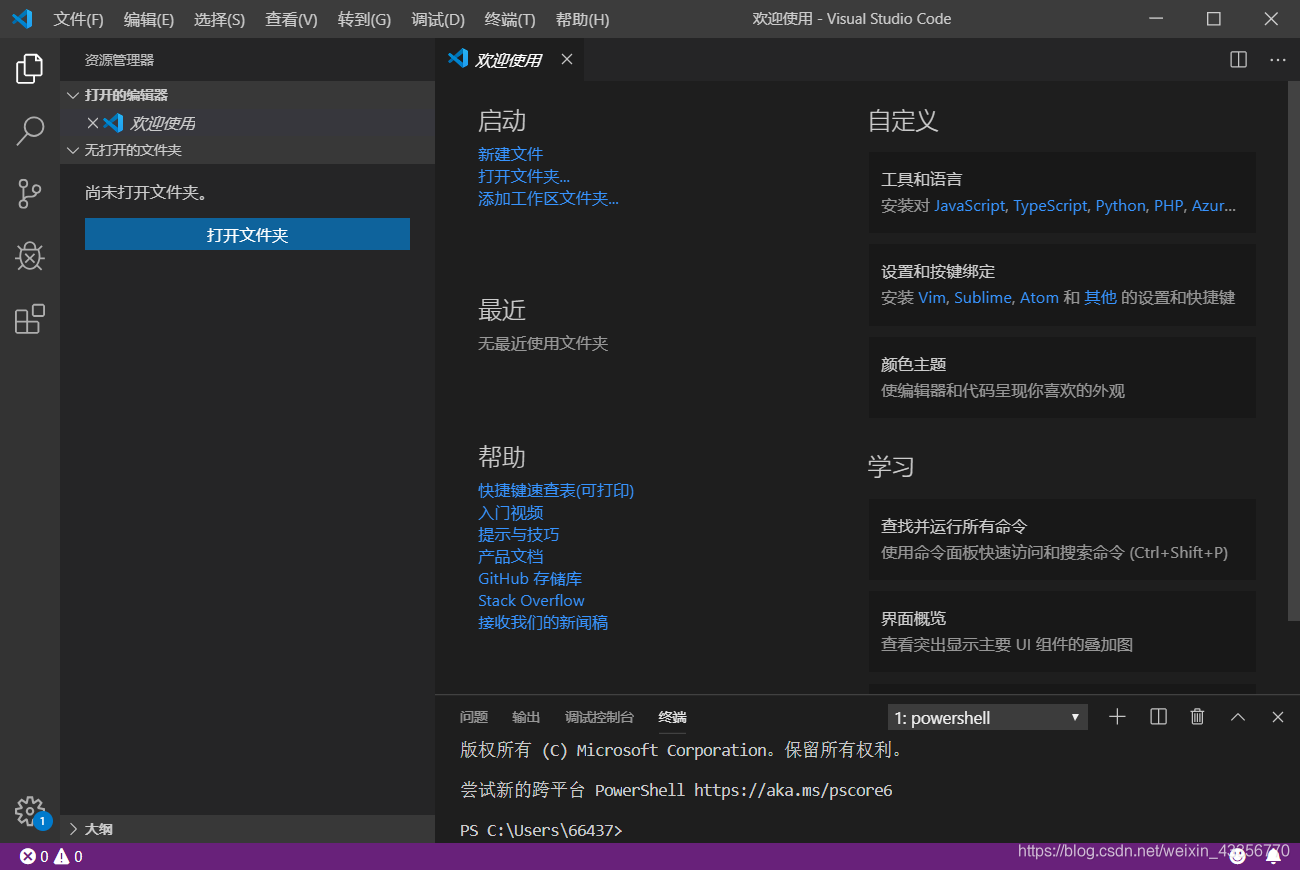Open notifications bell in status bar

tap(1273, 857)
